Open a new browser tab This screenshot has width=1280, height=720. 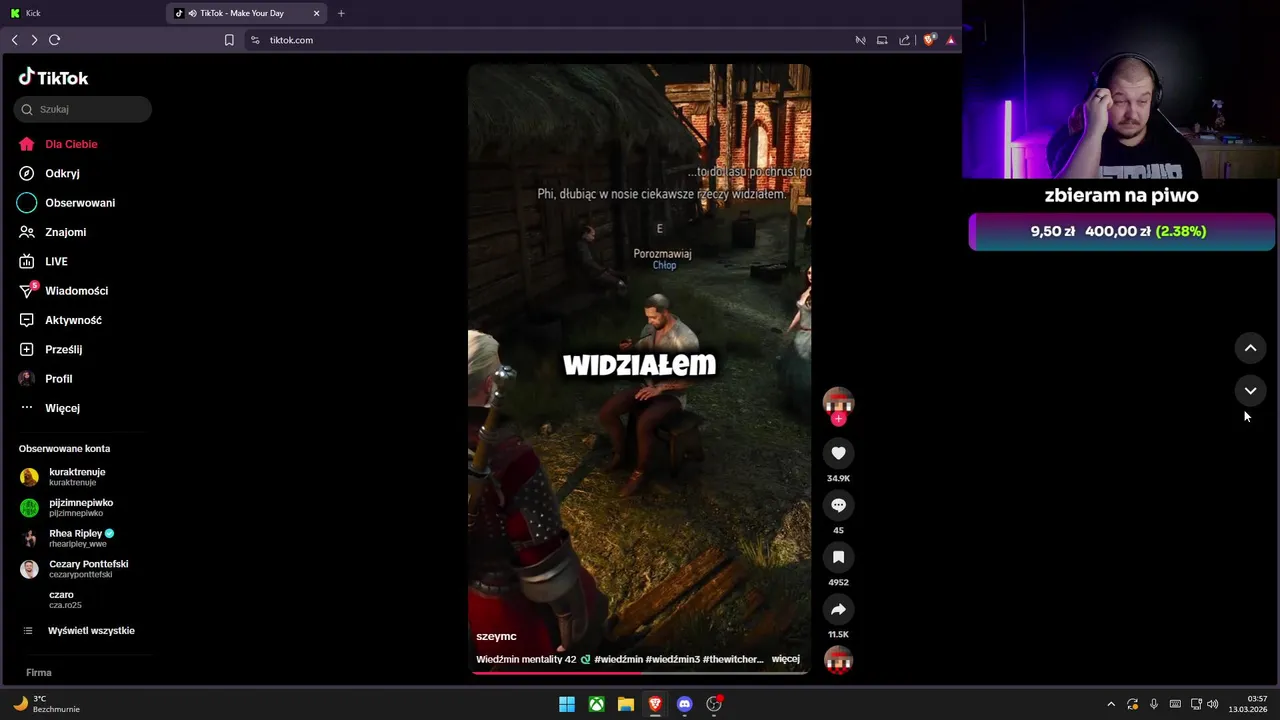341,13
